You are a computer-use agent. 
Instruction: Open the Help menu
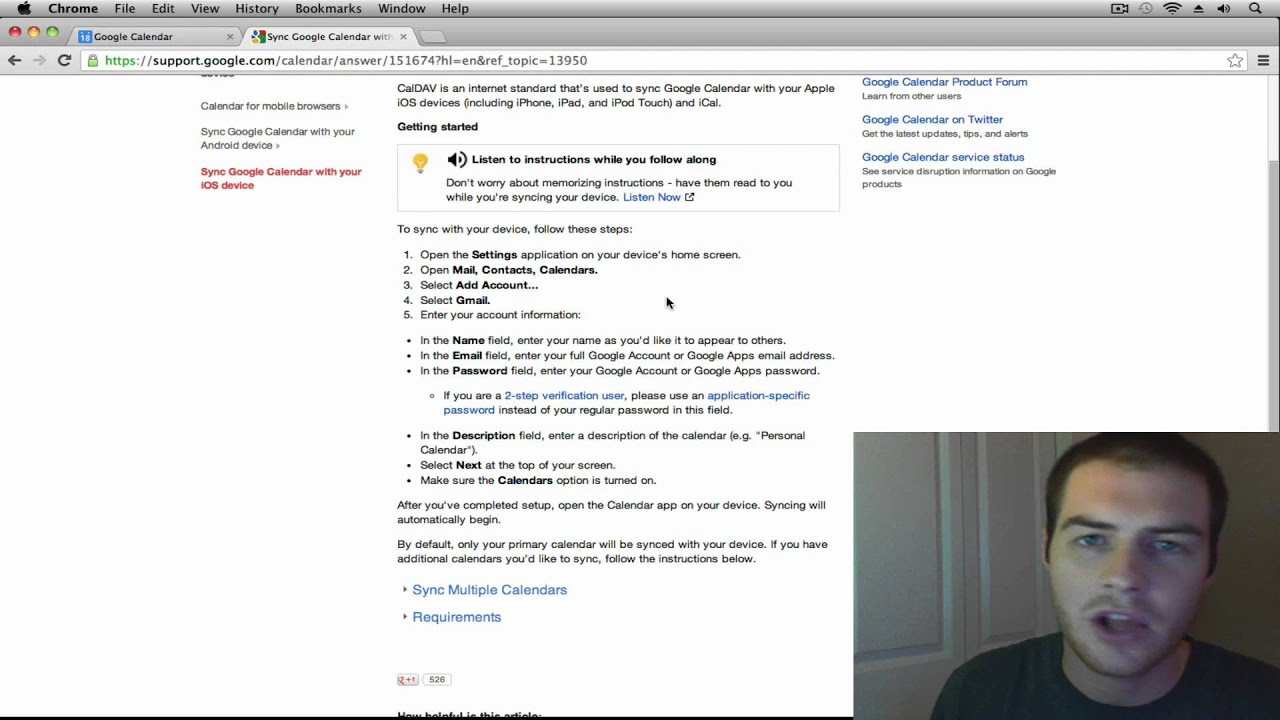(x=455, y=8)
